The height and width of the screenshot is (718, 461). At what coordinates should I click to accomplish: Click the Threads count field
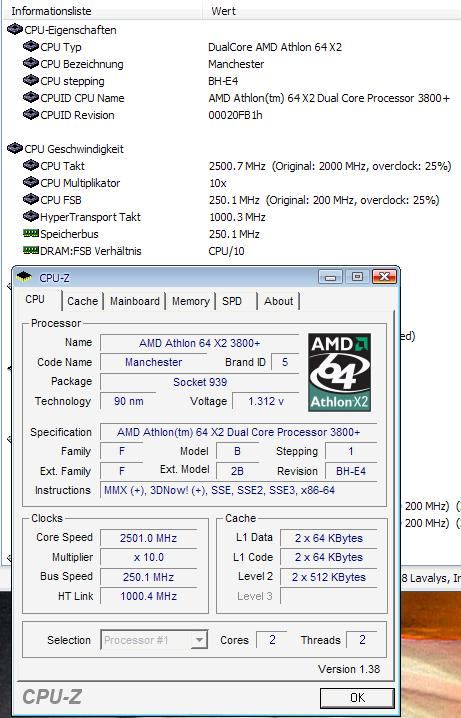tap(362, 640)
